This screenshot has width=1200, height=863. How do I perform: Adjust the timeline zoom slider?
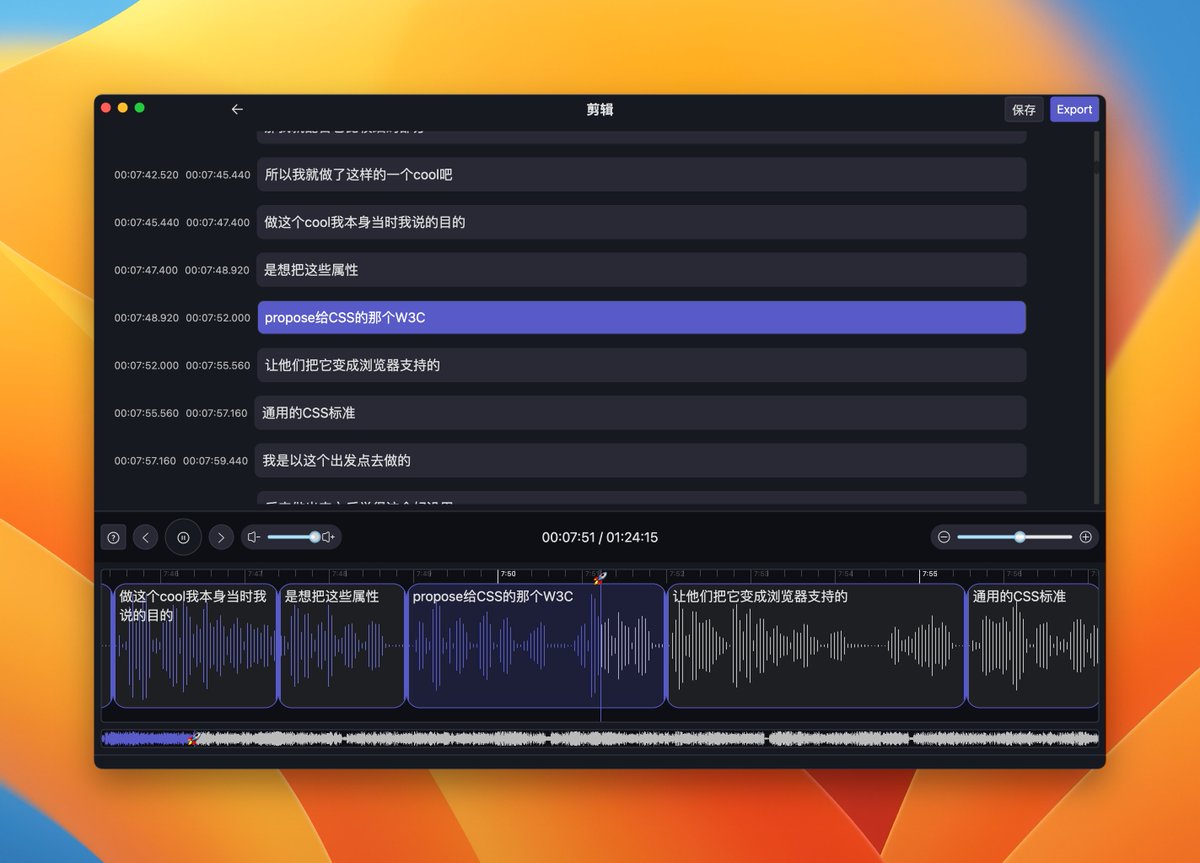pos(1014,538)
